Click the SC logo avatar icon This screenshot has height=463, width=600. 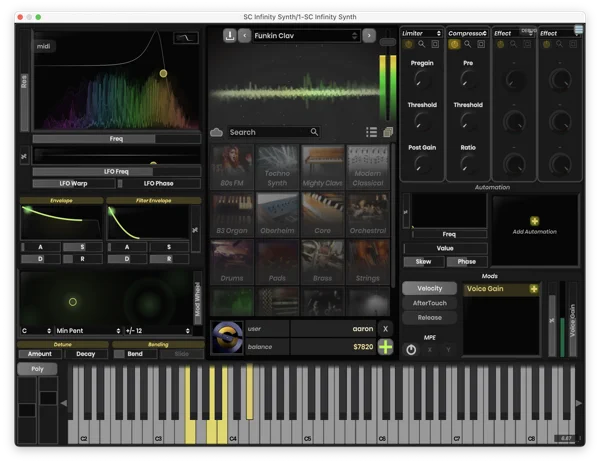click(x=228, y=337)
